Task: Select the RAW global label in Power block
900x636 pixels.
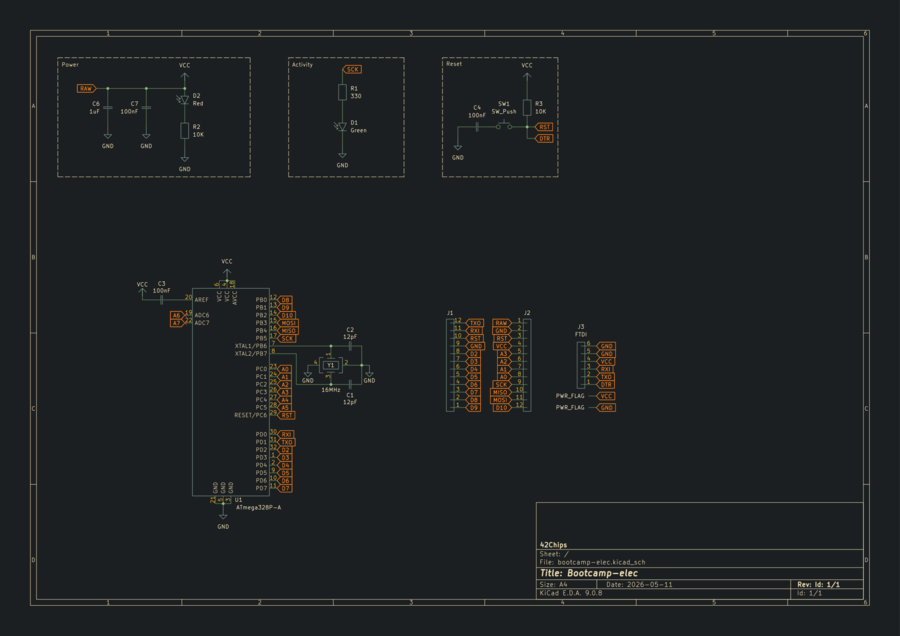Action: [x=86, y=88]
